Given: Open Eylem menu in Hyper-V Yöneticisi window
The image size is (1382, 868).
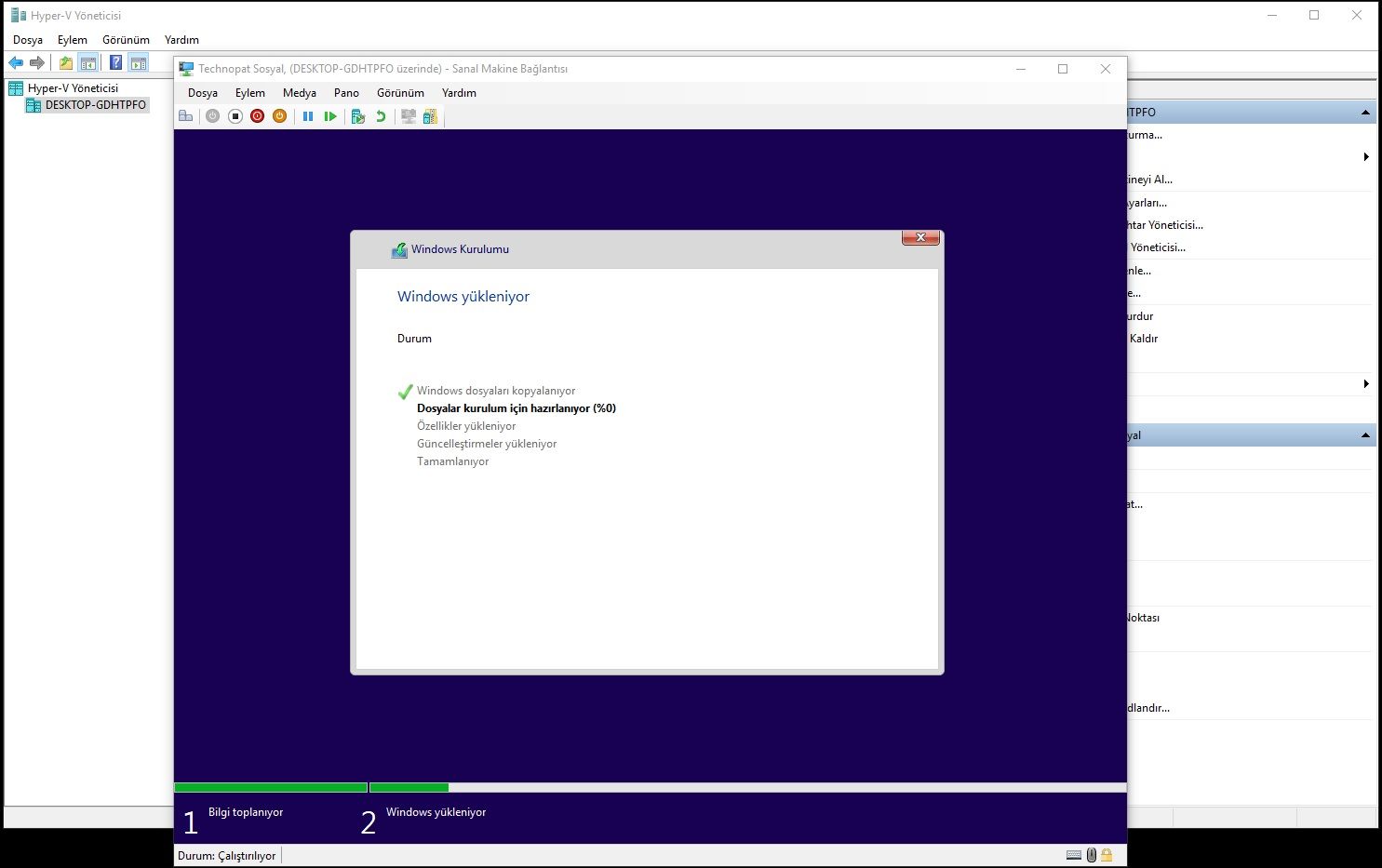Looking at the screenshot, I should click(73, 40).
